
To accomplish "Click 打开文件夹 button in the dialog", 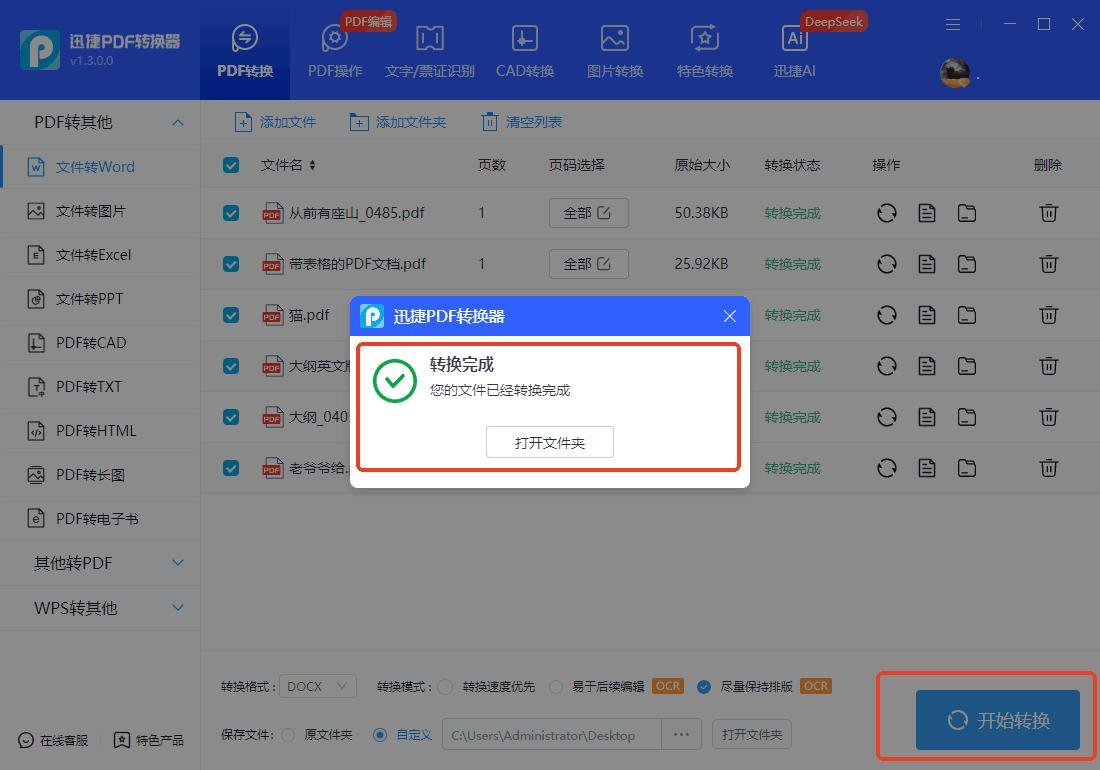I will click(x=549, y=442).
